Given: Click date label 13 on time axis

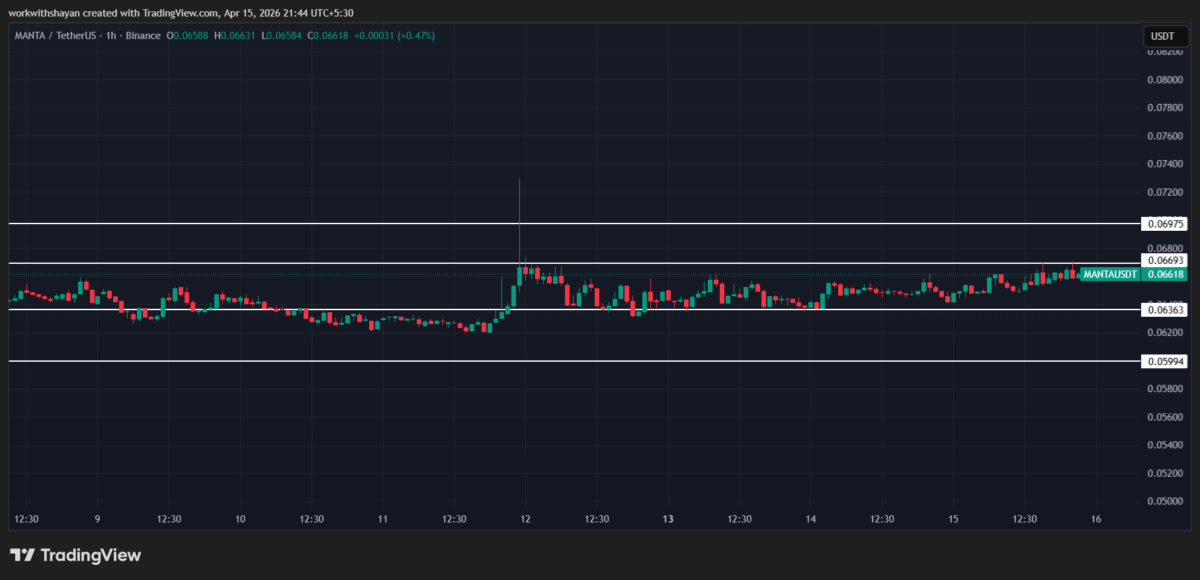Looking at the screenshot, I should coord(668,519).
